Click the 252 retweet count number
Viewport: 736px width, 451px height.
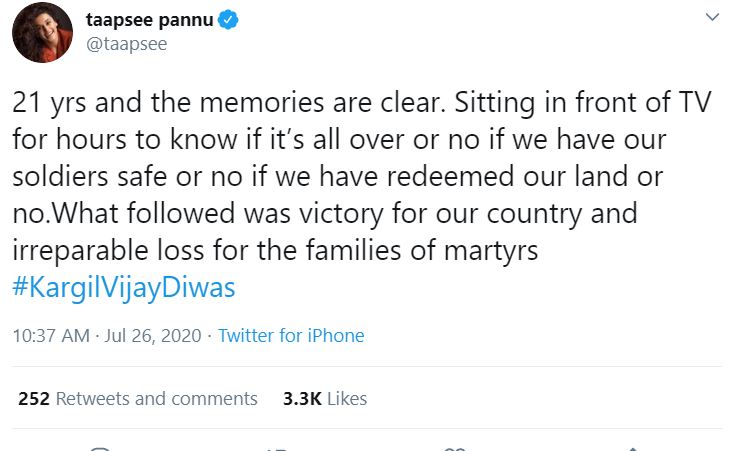pos(34,398)
